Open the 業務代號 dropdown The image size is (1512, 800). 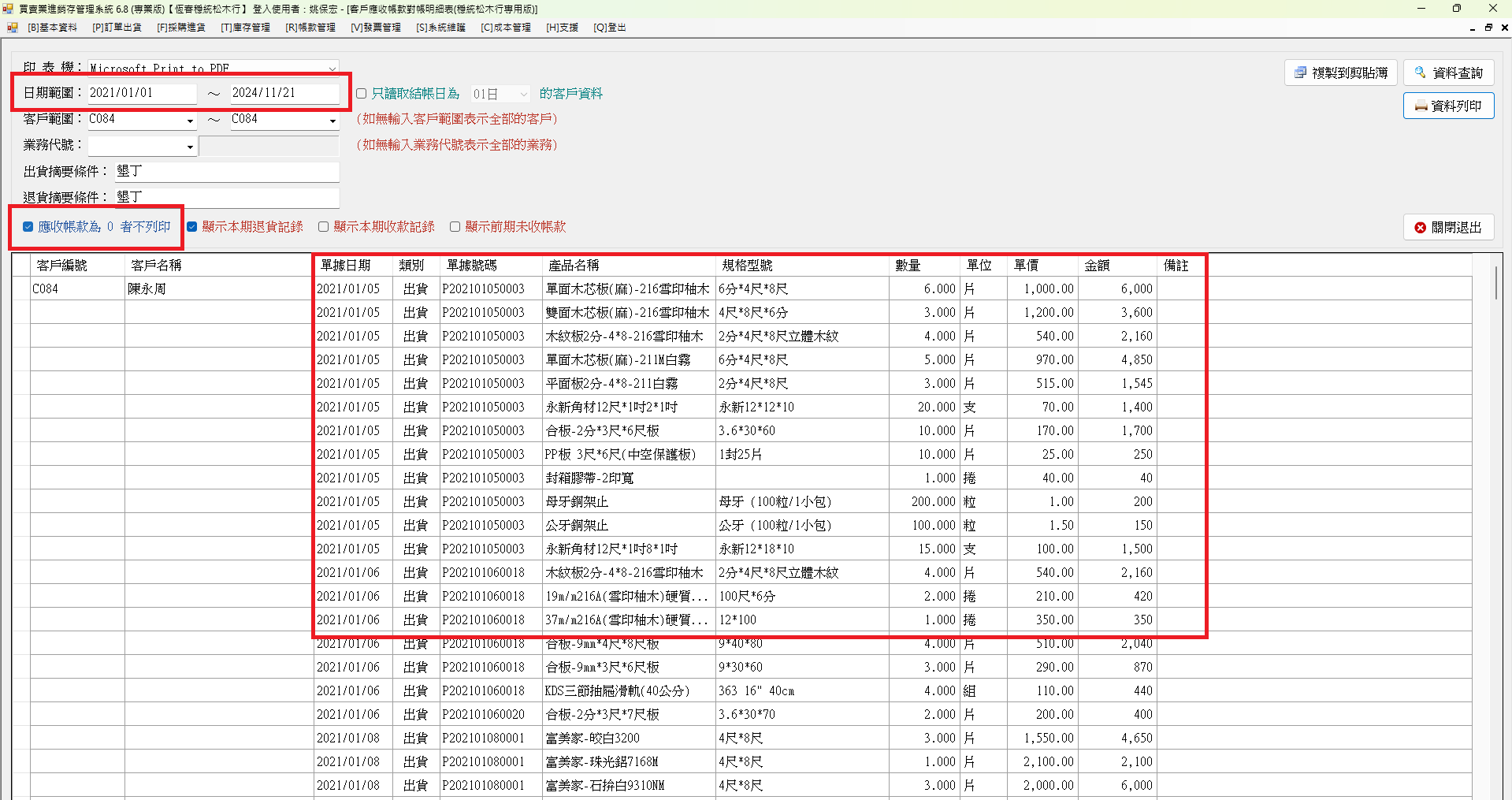click(x=190, y=147)
